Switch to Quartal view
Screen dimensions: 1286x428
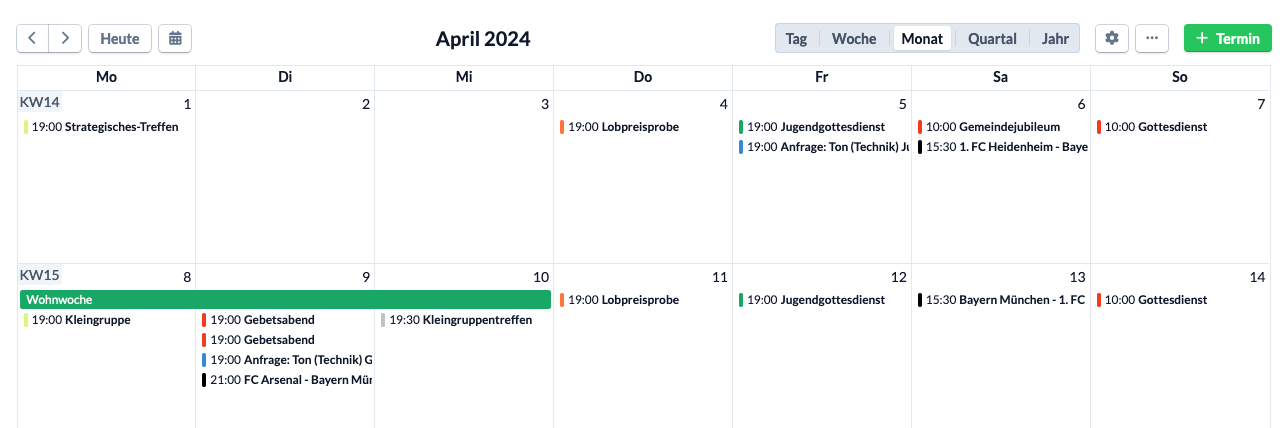coord(992,39)
